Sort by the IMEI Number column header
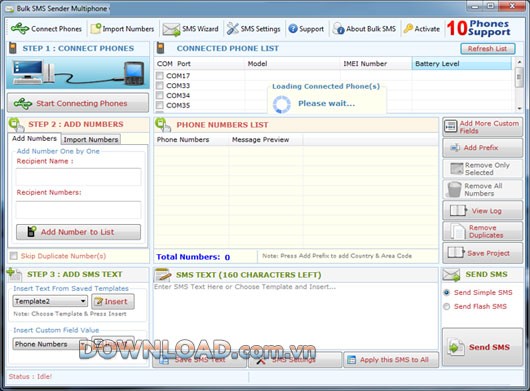Screen dimensions: 530x391 [x=376, y=64]
